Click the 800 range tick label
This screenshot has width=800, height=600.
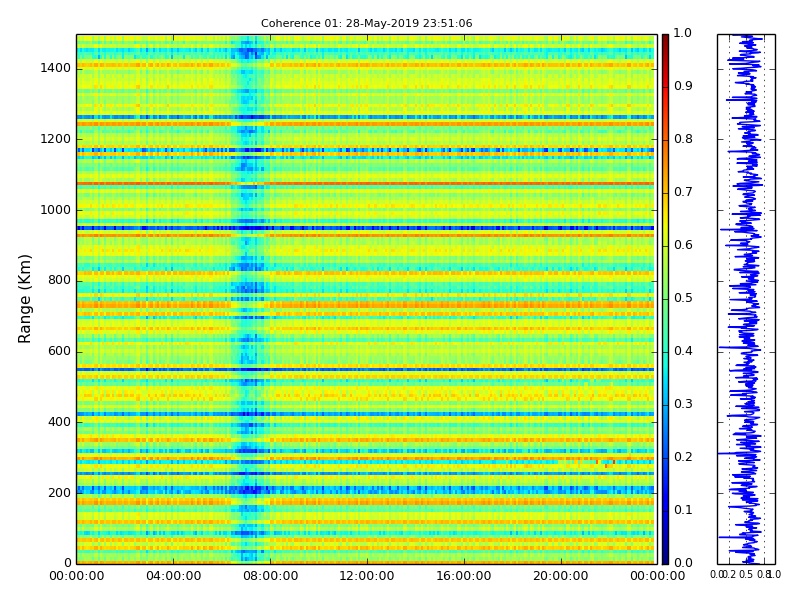pos(60,281)
